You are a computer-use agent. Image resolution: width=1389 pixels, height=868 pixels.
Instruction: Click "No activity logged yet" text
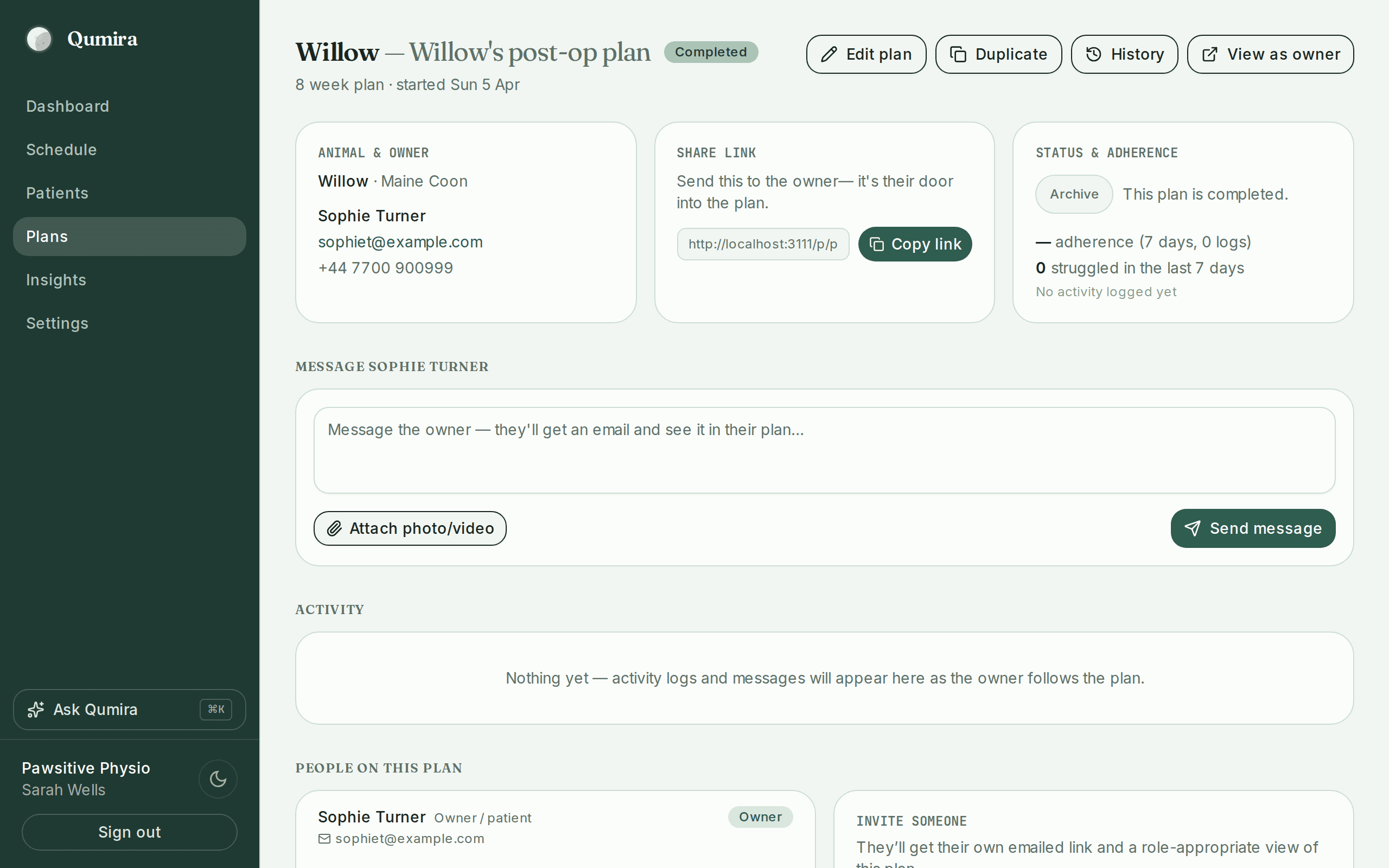pos(1106,292)
